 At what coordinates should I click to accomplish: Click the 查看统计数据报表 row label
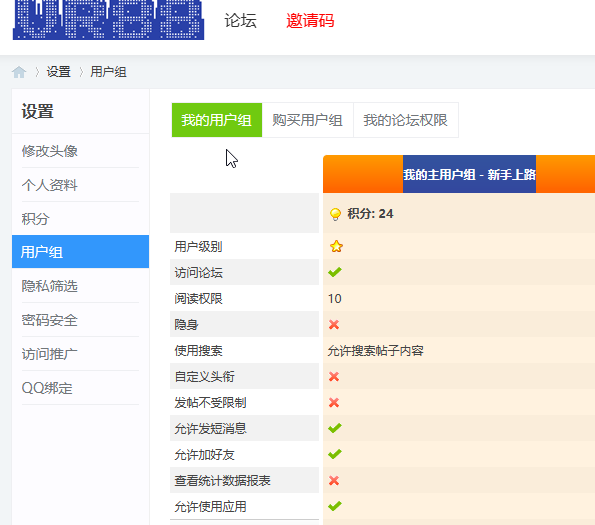(x=222, y=481)
